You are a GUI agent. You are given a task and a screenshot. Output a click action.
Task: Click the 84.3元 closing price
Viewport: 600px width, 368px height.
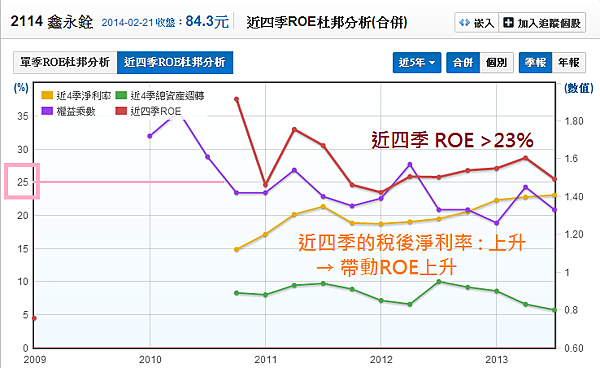207,21
